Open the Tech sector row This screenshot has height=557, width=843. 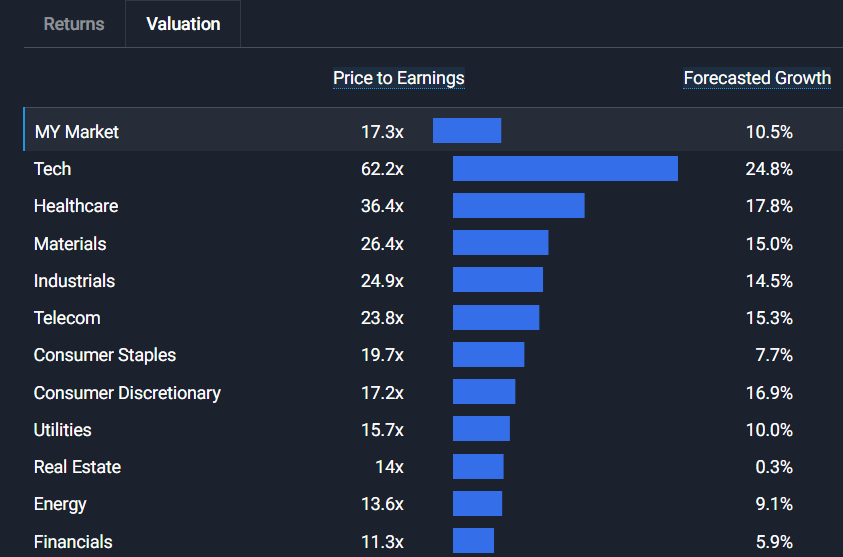pyautogui.click(x=53, y=169)
